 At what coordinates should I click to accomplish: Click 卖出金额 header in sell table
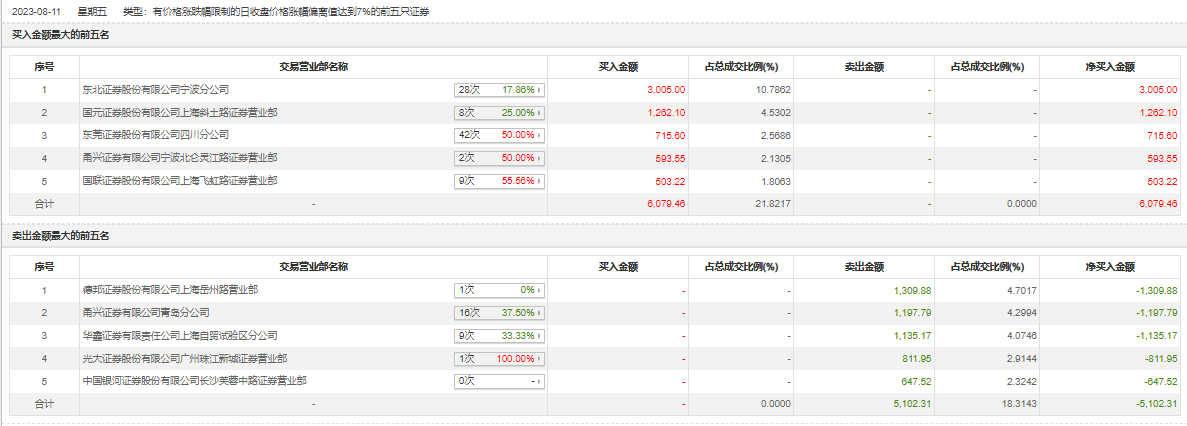864,267
